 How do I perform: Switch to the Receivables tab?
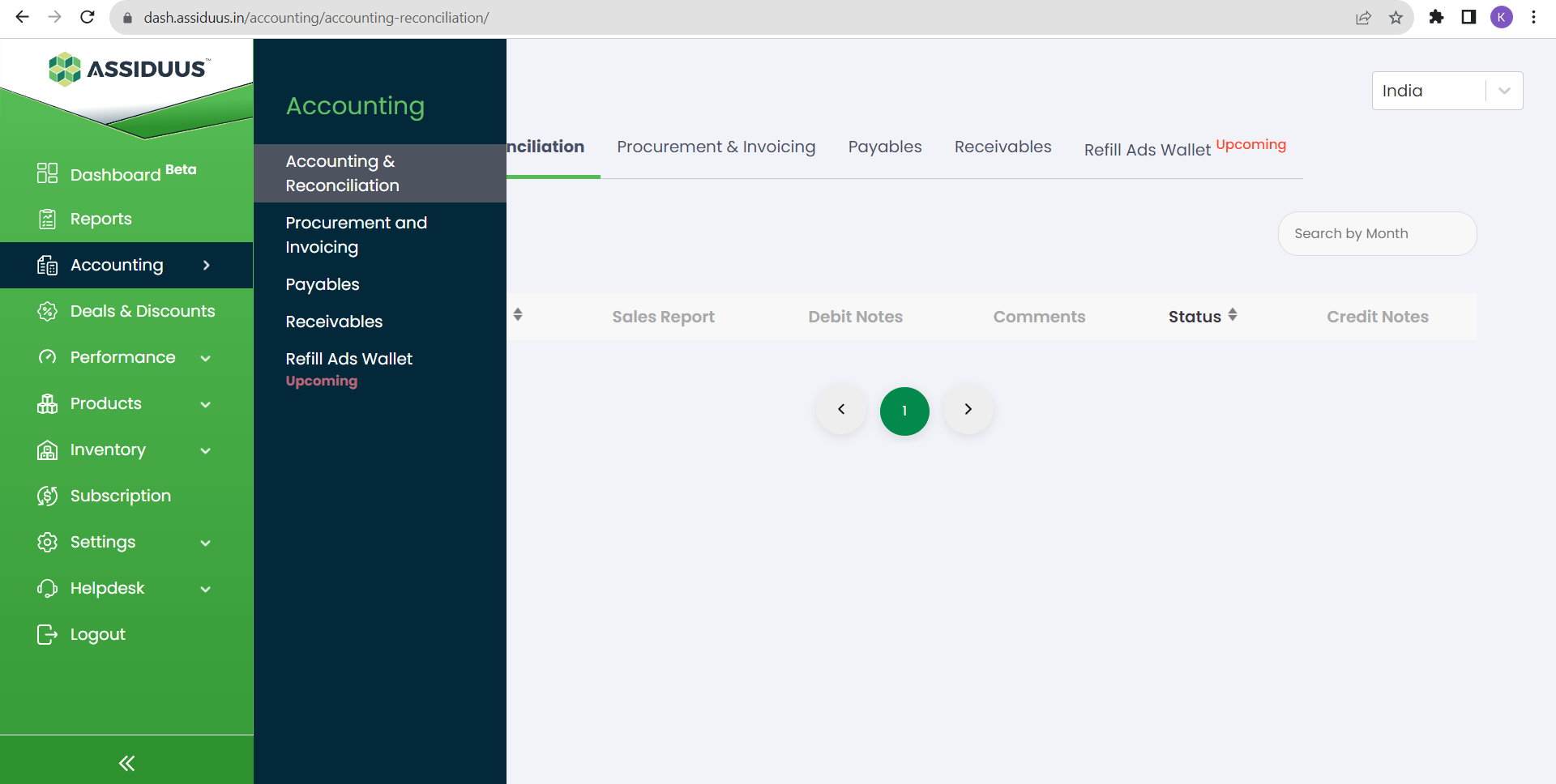pyautogui.click(x=1002, y=147)
